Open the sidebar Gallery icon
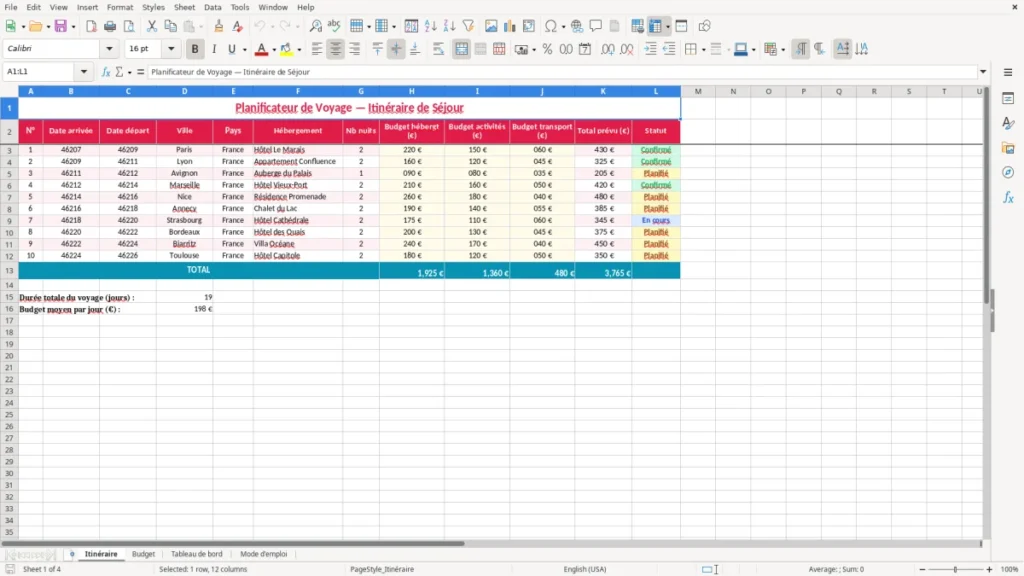The image size is (1024, 576). pyautogui.click(x=1008, y=148)
